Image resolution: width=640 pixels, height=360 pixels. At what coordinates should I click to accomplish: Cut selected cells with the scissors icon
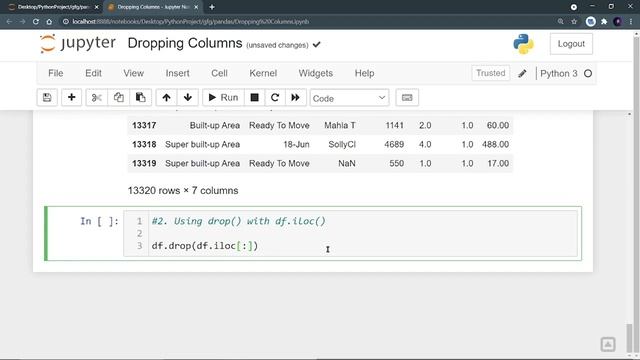point(97,98)
